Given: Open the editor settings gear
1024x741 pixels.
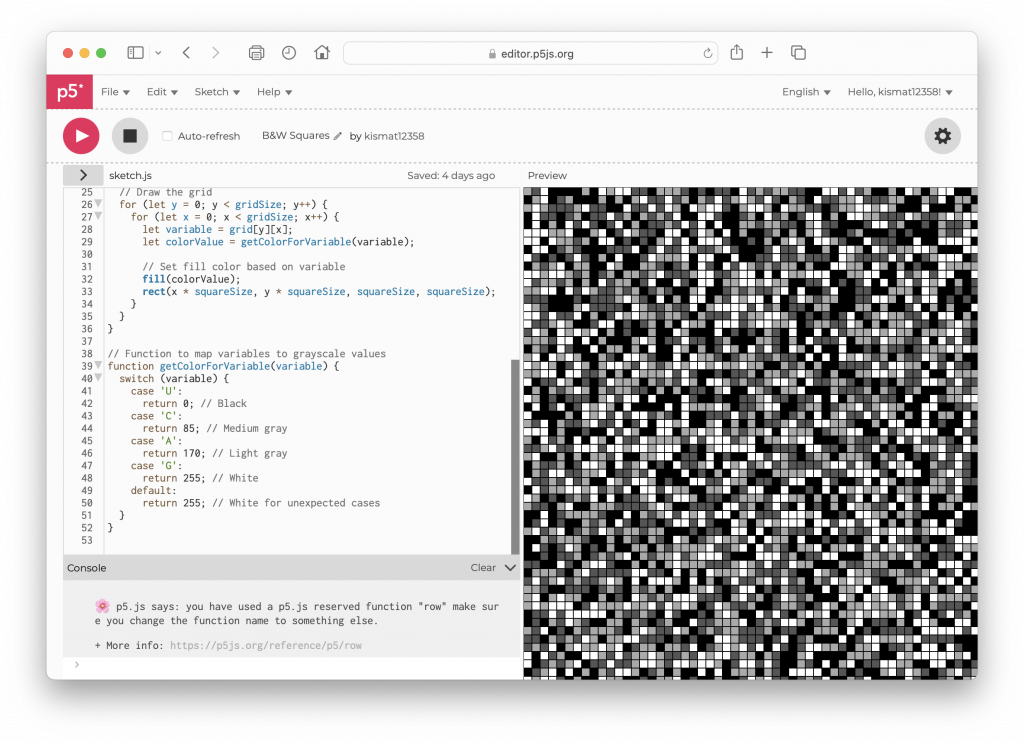Looking at the screenshot, I should (x=942, y=136).
